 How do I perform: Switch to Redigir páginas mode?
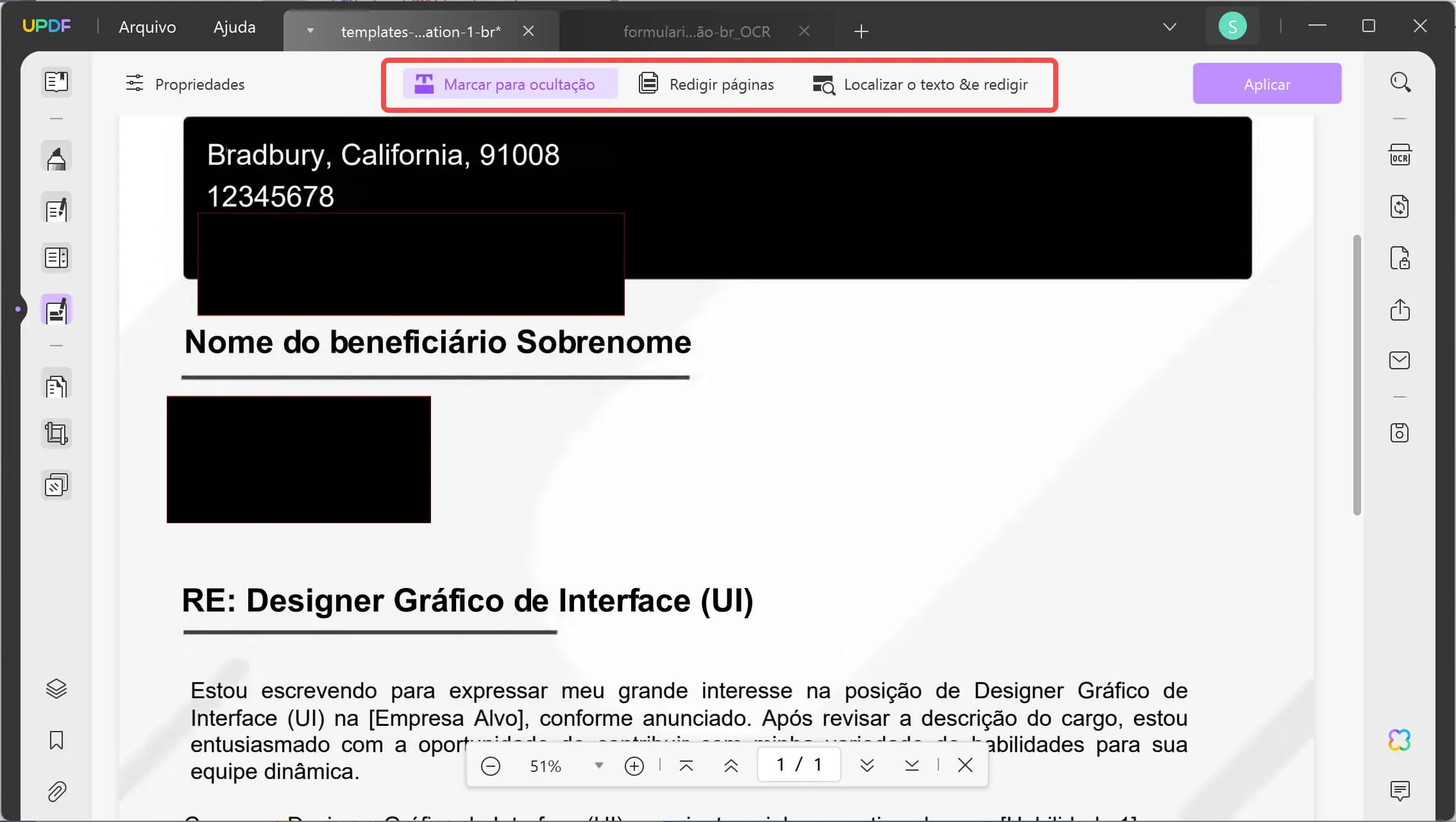point(706,83)
